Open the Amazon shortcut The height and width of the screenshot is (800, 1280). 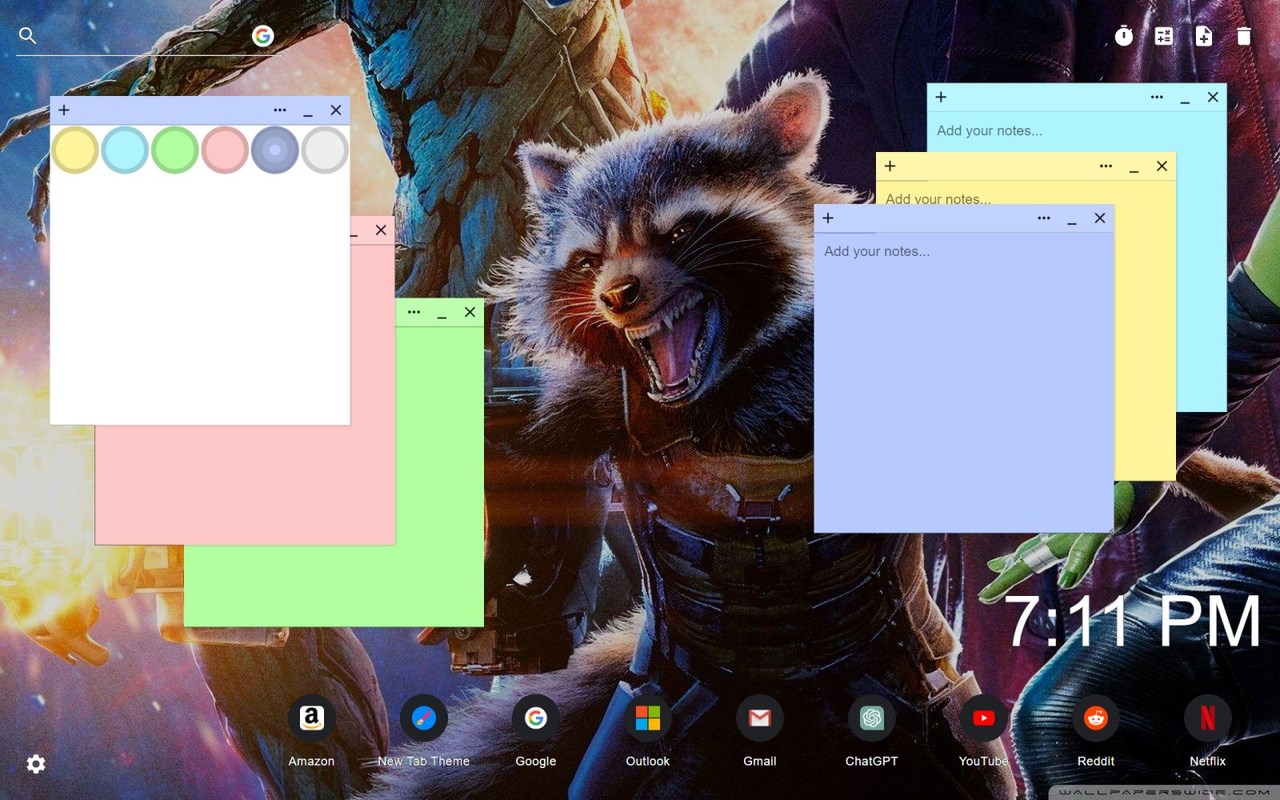[312, 718]
